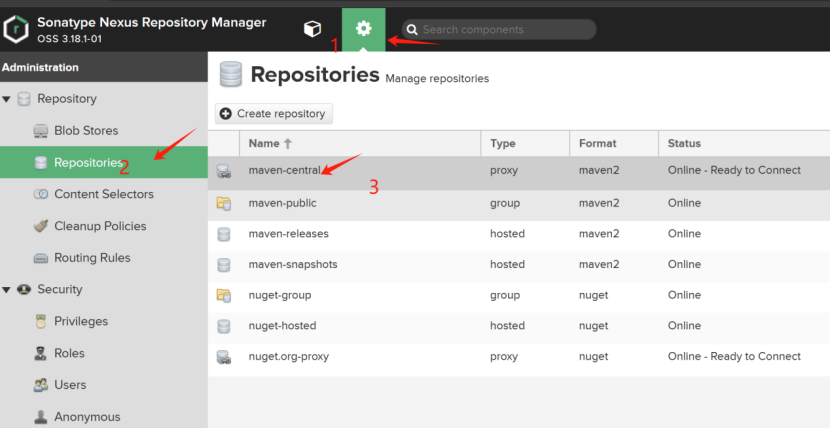Focus the Search components field

499,30
